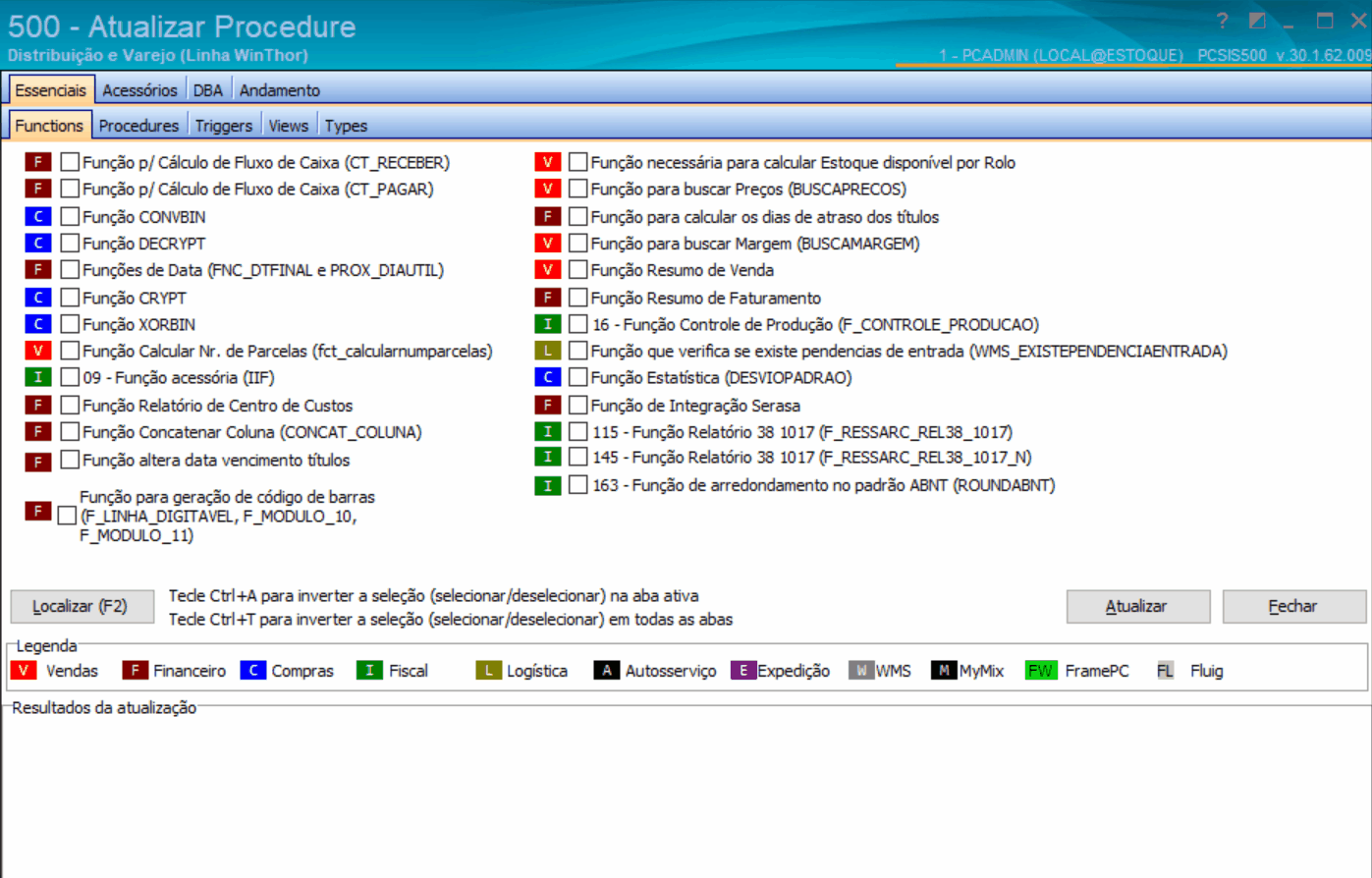
Task: Click the purple Expedição legend swatch
Action: 743,671
